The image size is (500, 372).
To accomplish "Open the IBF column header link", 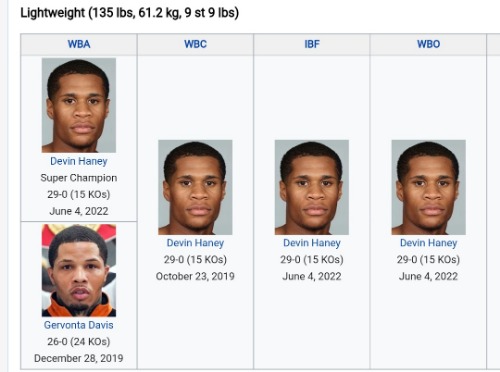I will [x=312, y=44].
